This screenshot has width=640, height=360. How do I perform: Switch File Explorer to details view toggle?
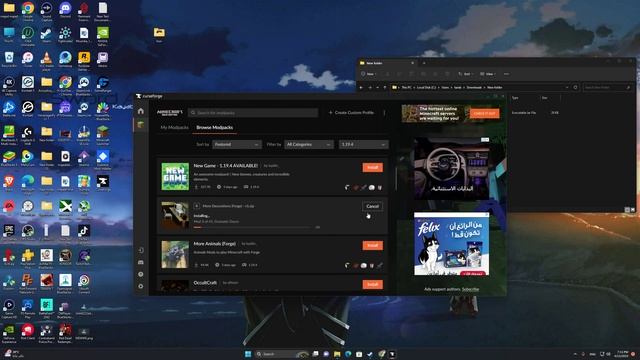627,209
